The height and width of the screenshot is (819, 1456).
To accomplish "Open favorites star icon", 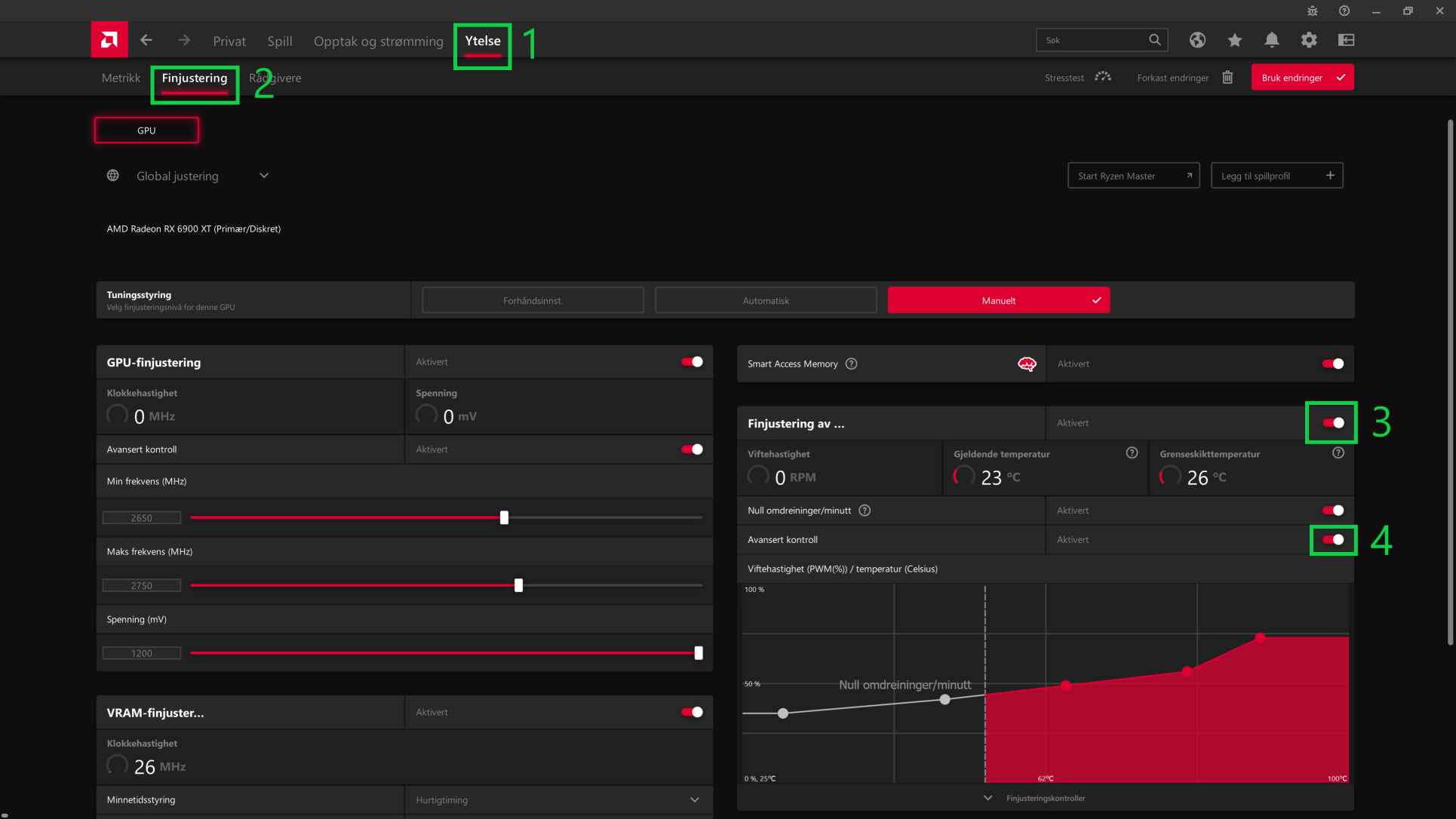I will click(x=1234, y=40).
